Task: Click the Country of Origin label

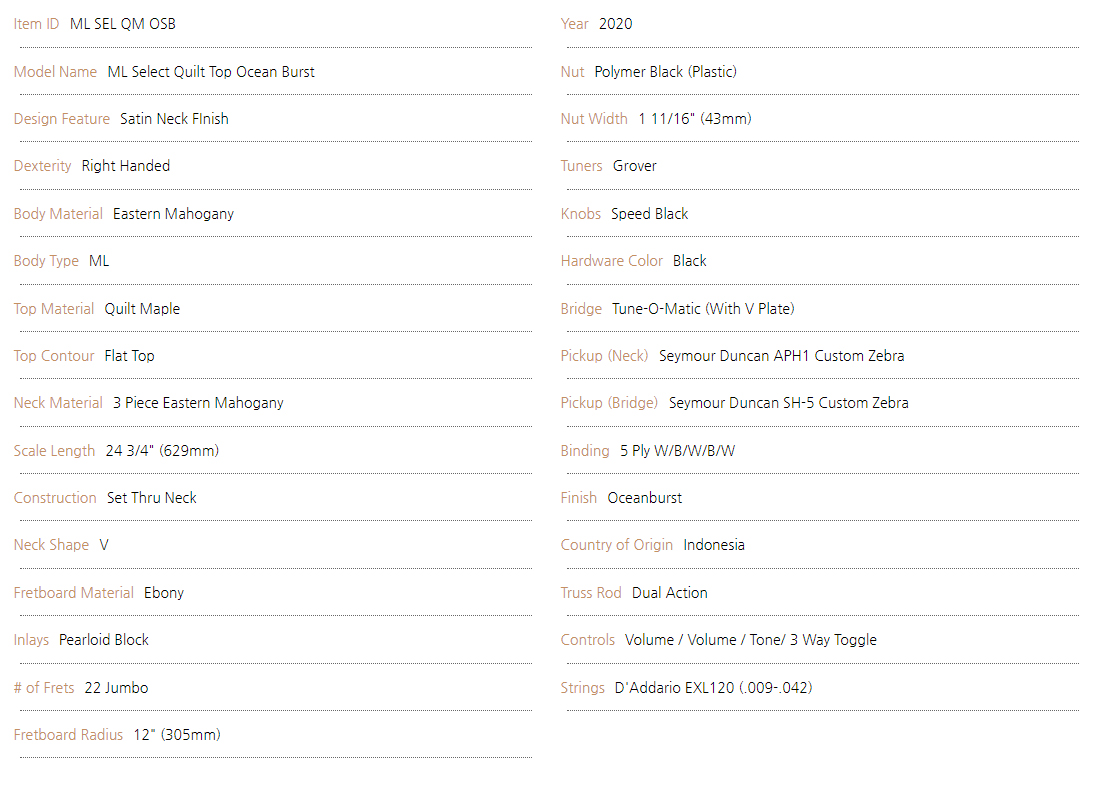Action: pyautogui.click(x=616, y=545)
